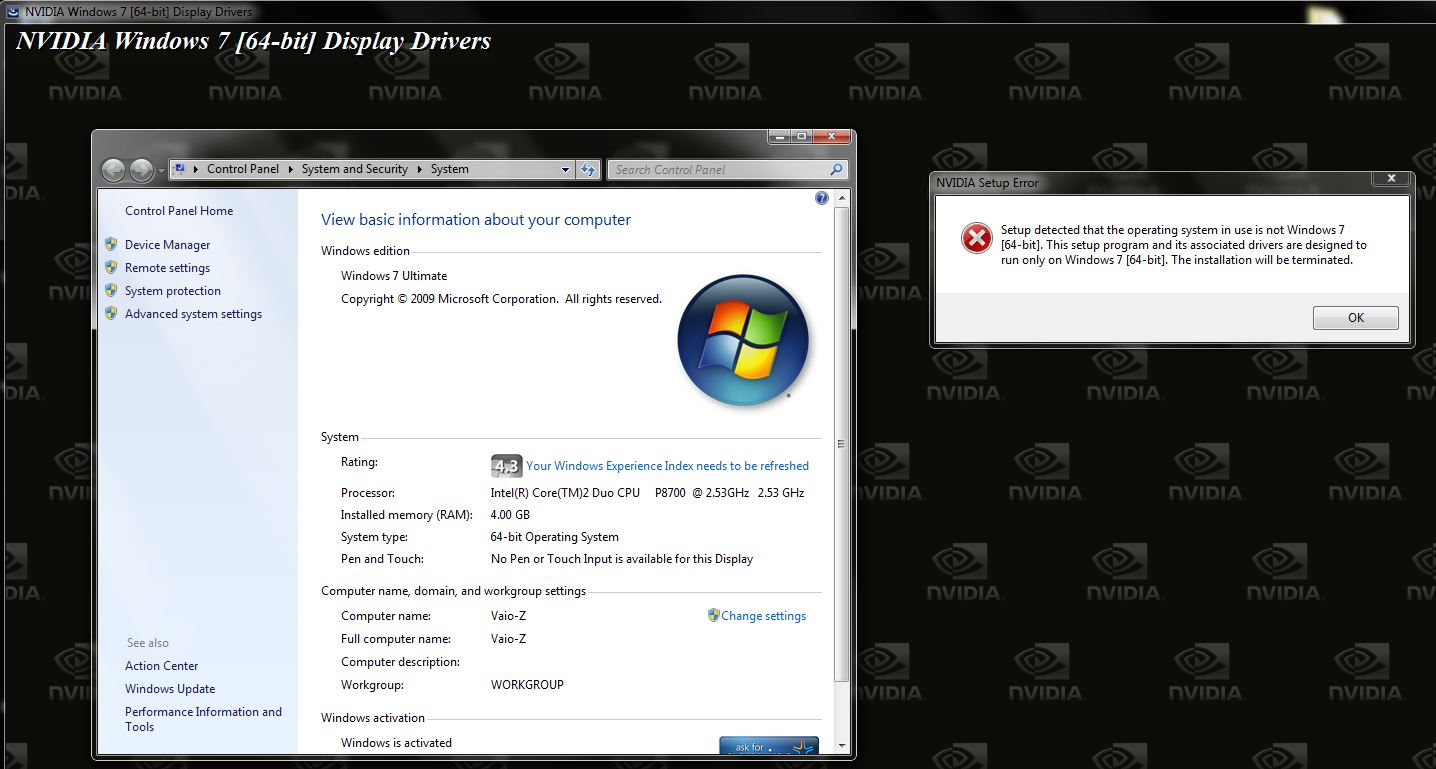The image size is (1436, 769).
Task: Expand arrow after Control Panel breadcrumb
Action: point(291,169)
